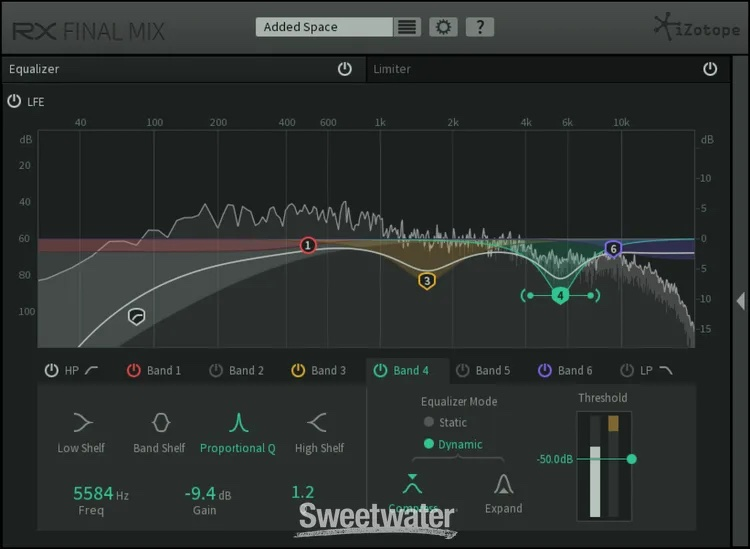Click the -50.0dB threshold value
The width and height of the screenshot is (750, 549).
point(555,459)
